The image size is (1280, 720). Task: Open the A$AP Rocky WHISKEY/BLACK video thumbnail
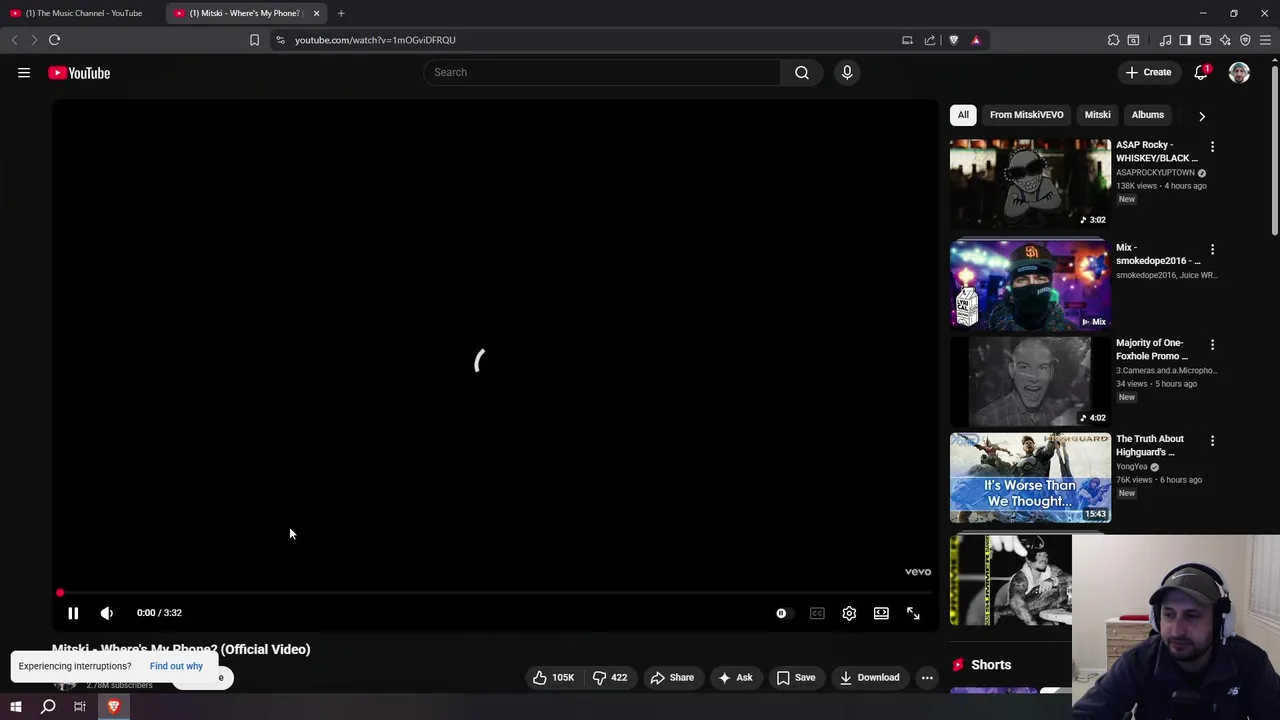pyautogui.click(x=1030, y=183)
